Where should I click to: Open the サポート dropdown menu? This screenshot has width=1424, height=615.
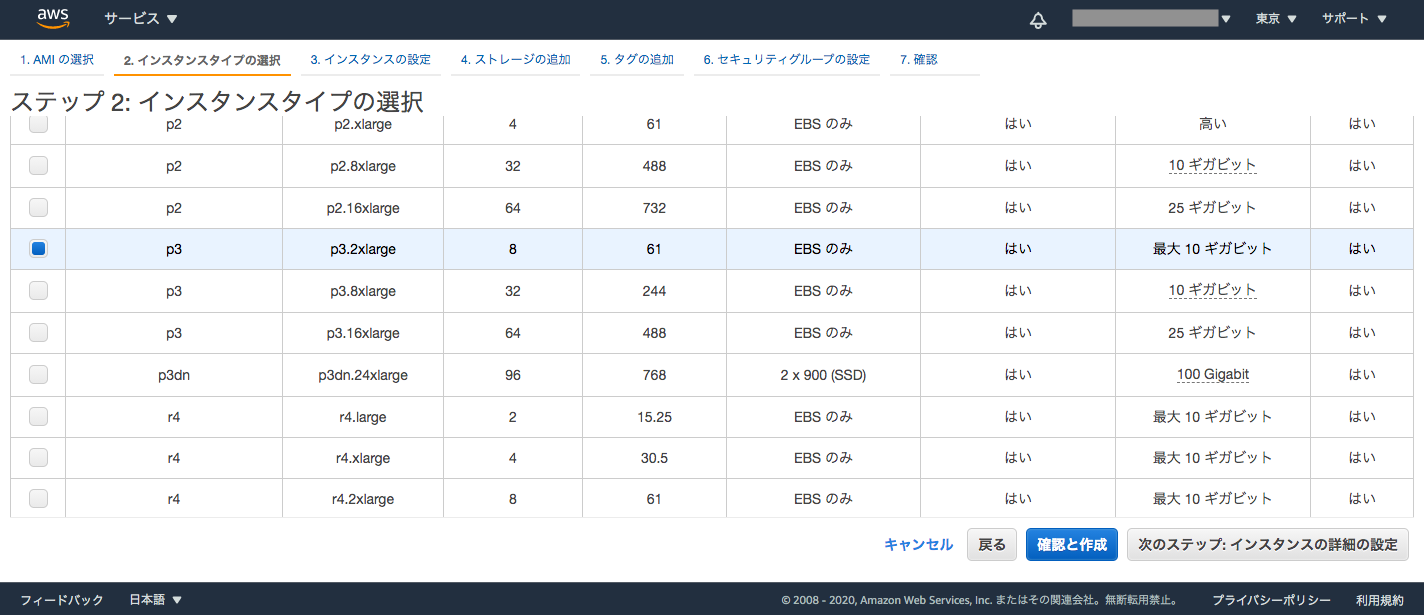click(x=1354, y=19)
